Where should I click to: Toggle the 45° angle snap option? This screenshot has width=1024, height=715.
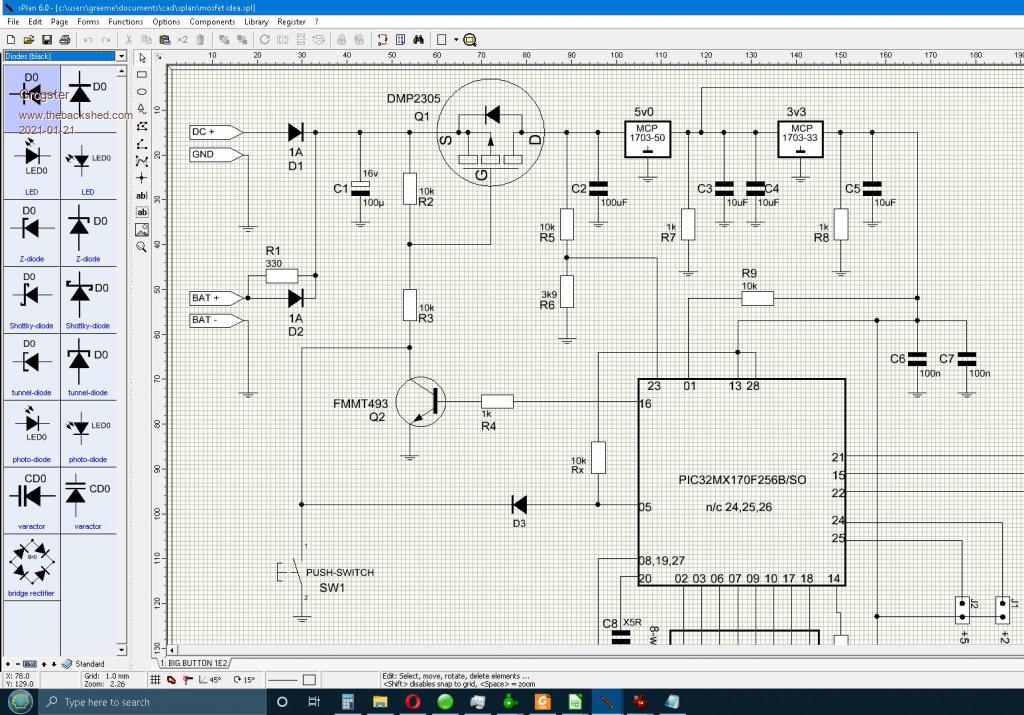(210, 680)
